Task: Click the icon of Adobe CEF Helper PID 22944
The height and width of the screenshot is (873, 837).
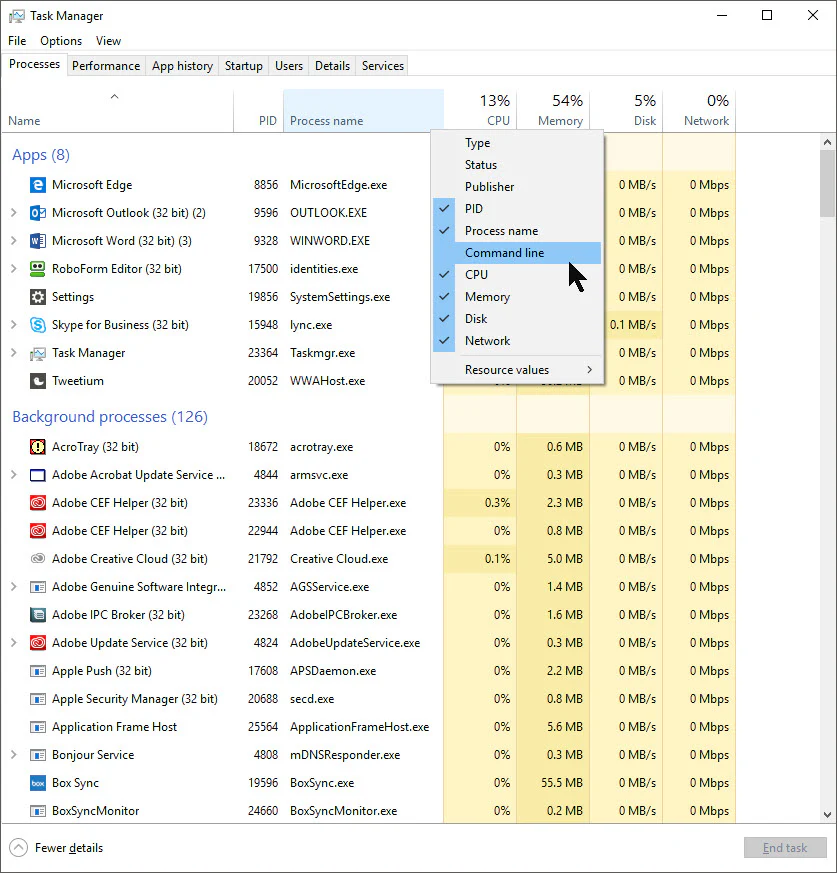Action: click(x=37, y=531)
